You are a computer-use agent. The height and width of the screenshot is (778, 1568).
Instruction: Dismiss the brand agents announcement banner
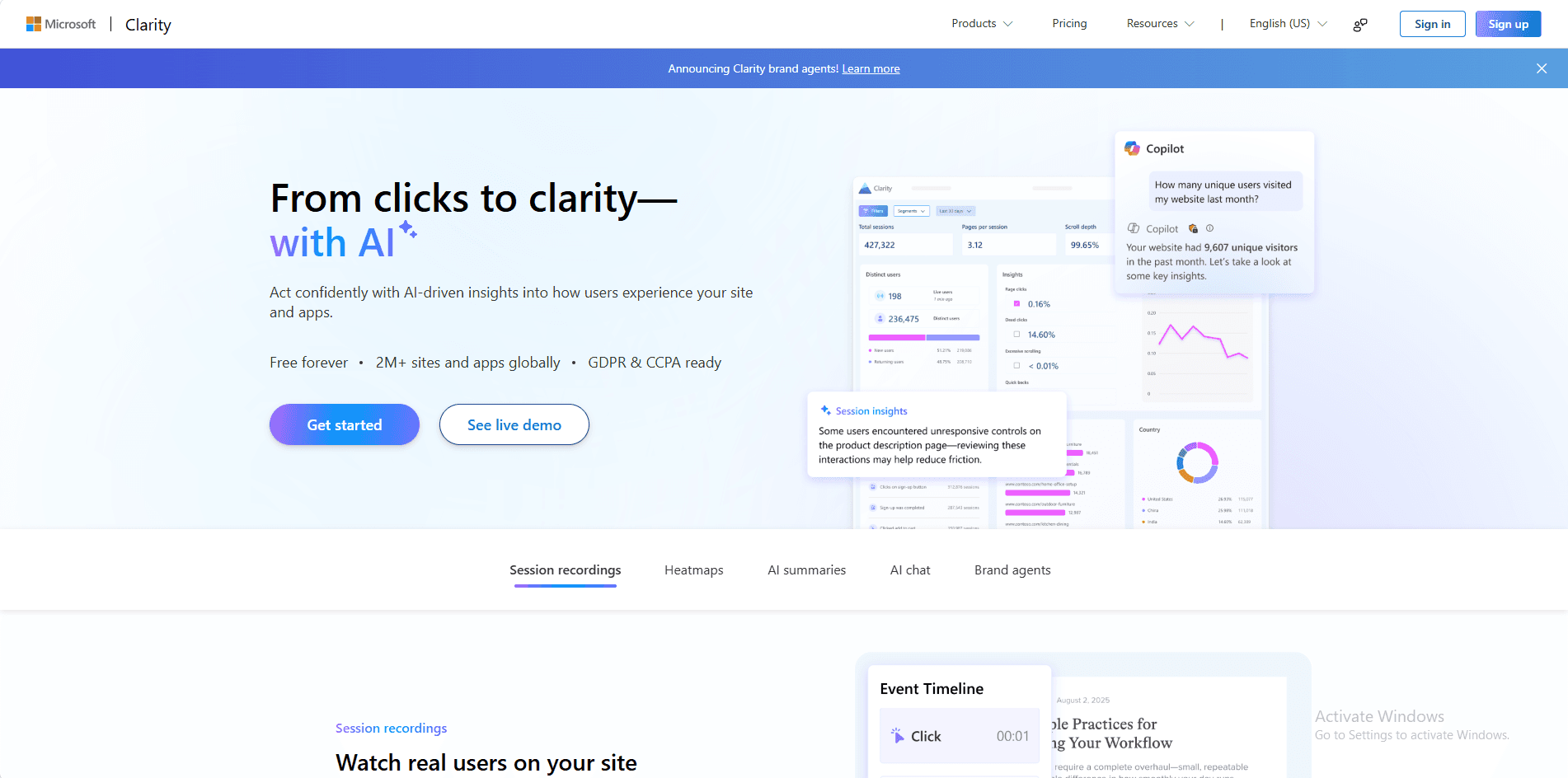[x=1541, y=68]
